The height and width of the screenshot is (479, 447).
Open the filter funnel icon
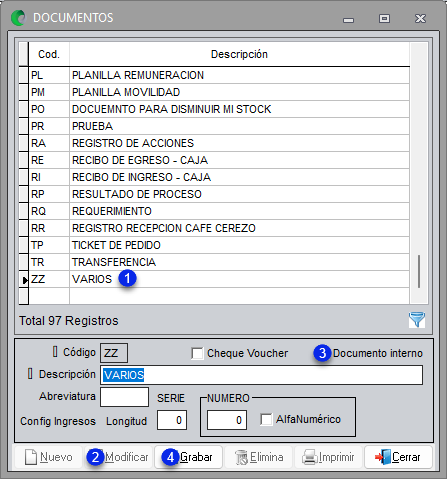(x=417, y=320)
